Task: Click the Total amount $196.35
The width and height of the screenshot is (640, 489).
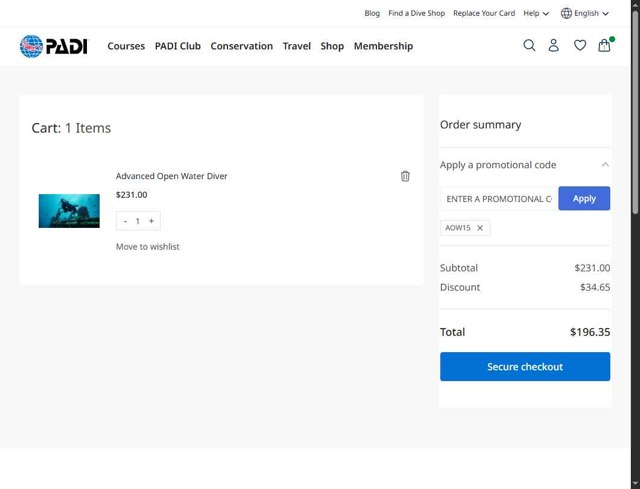Action: click(590, 332)
